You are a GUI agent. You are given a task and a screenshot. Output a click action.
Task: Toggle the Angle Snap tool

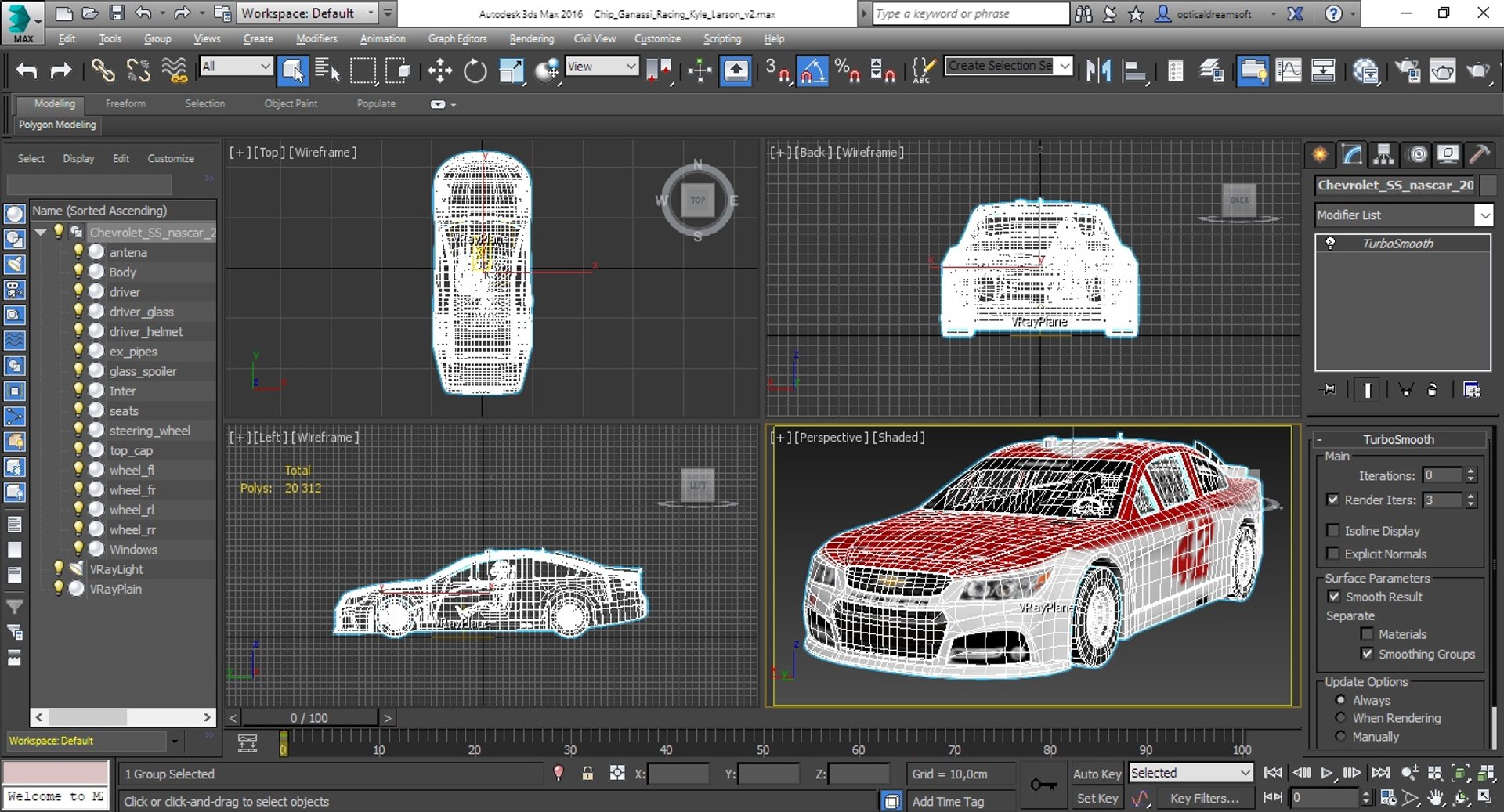pos(812,70)
